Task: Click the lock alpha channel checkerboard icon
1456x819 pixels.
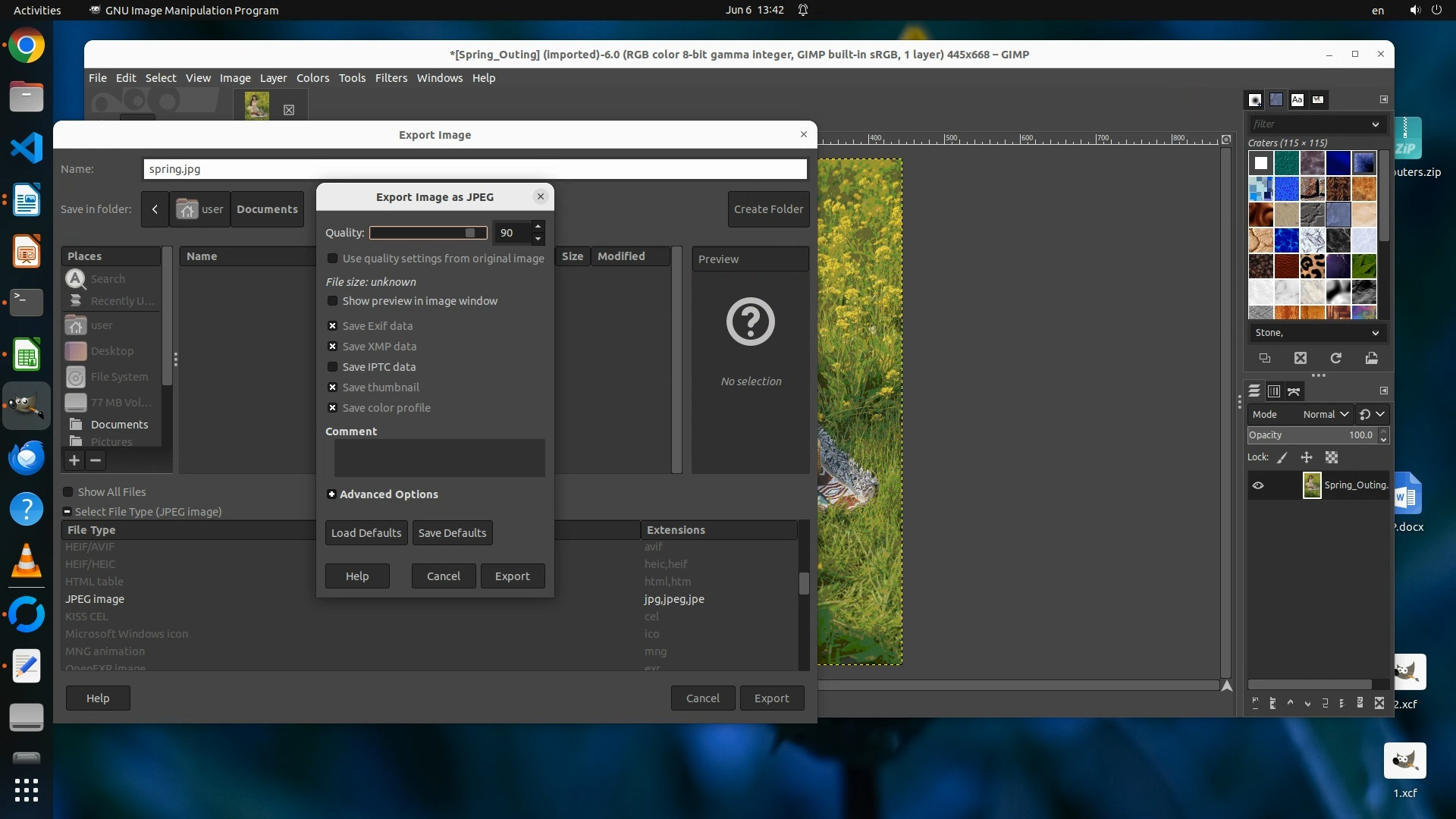Action: coord(1332,457)
